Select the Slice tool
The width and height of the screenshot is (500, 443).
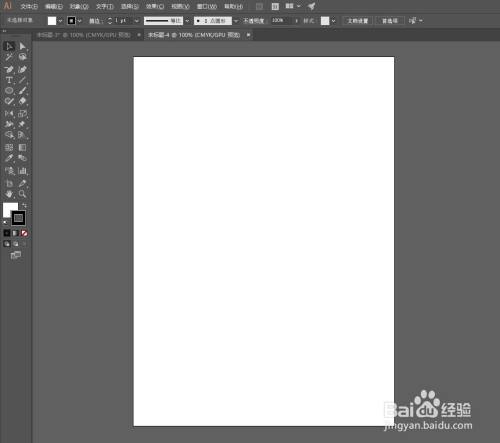(x=22, y=183)
